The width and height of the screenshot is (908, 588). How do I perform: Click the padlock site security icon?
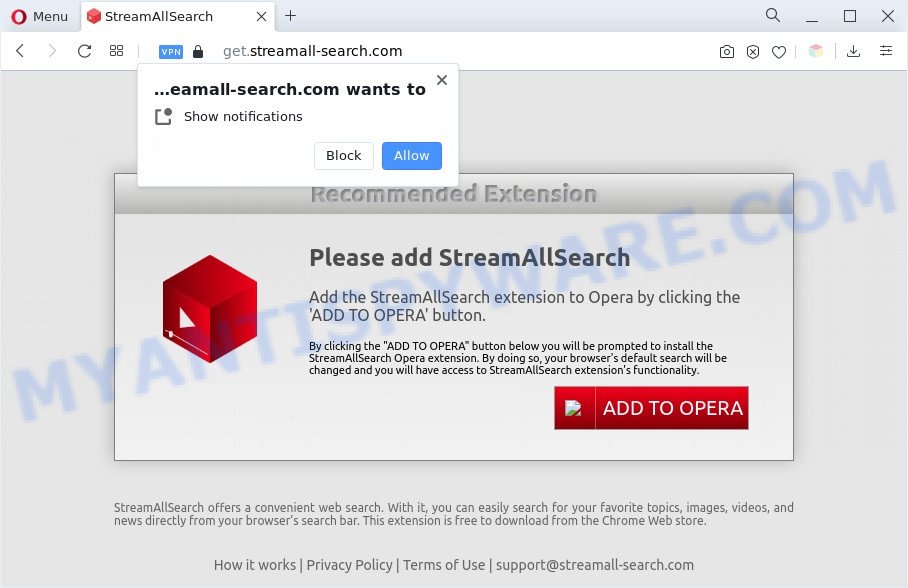(198, 52)
